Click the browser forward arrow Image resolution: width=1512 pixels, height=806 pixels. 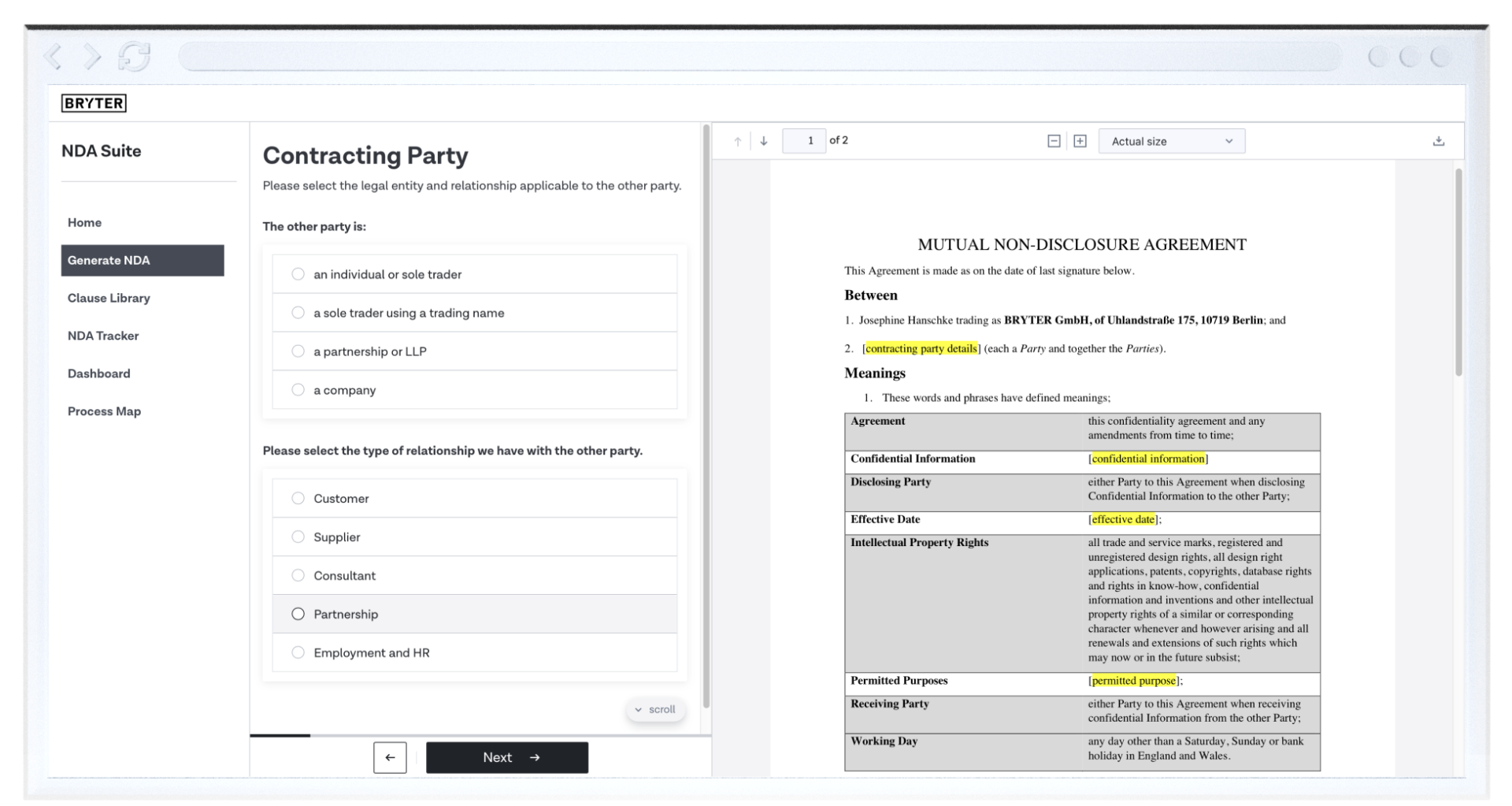(x=92, y=57)
